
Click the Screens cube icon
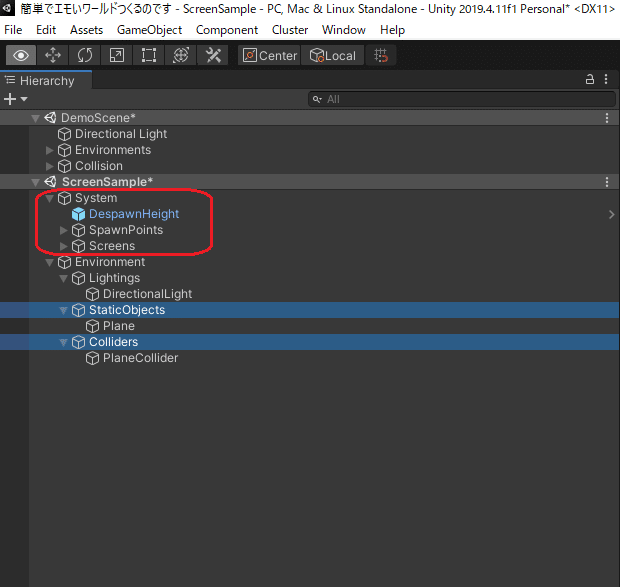click(78, 246)
